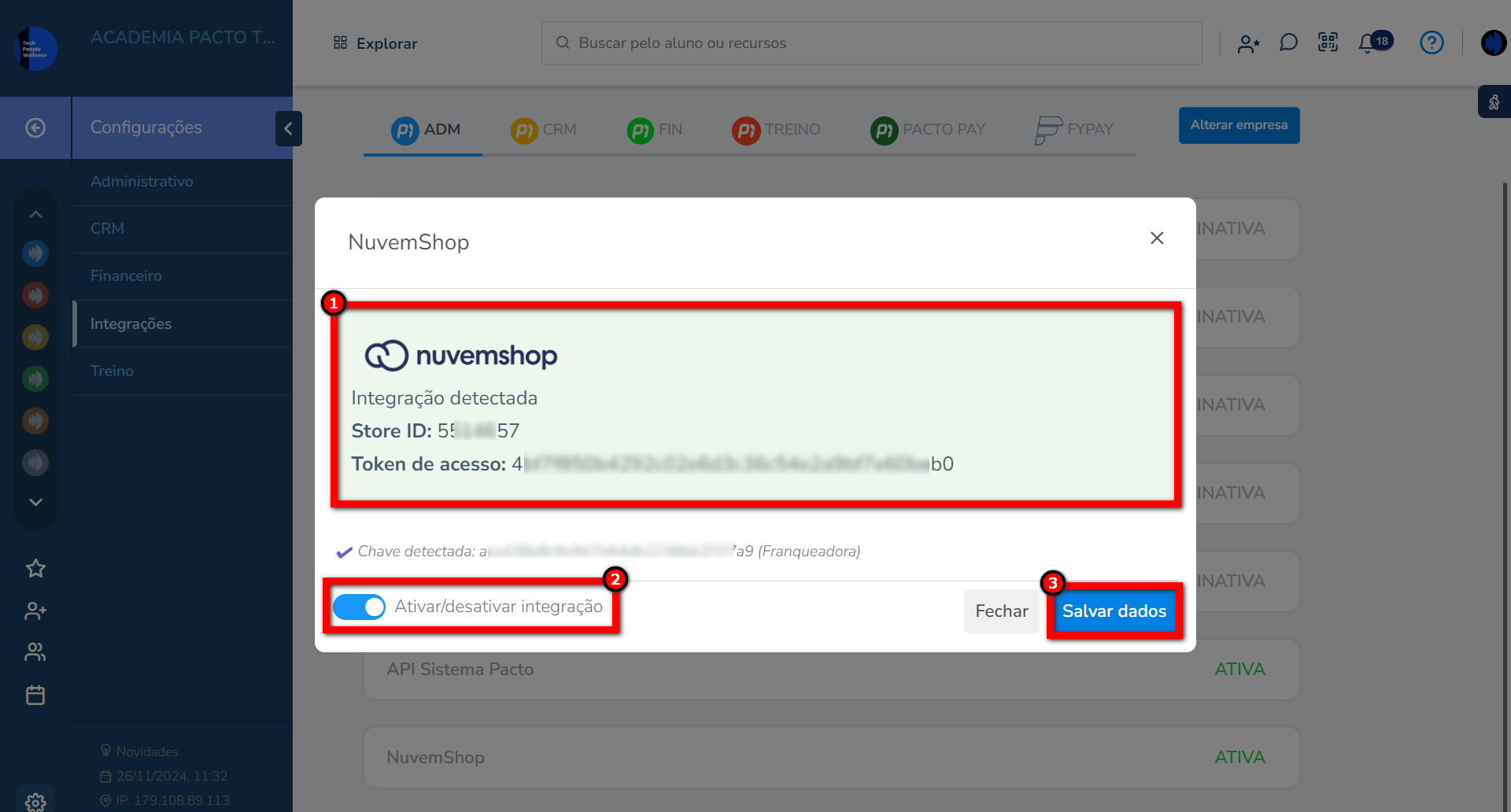This screenshot has height=812, width=1511.
Task: Open the chat messages icon
Action: (1288, 42)
